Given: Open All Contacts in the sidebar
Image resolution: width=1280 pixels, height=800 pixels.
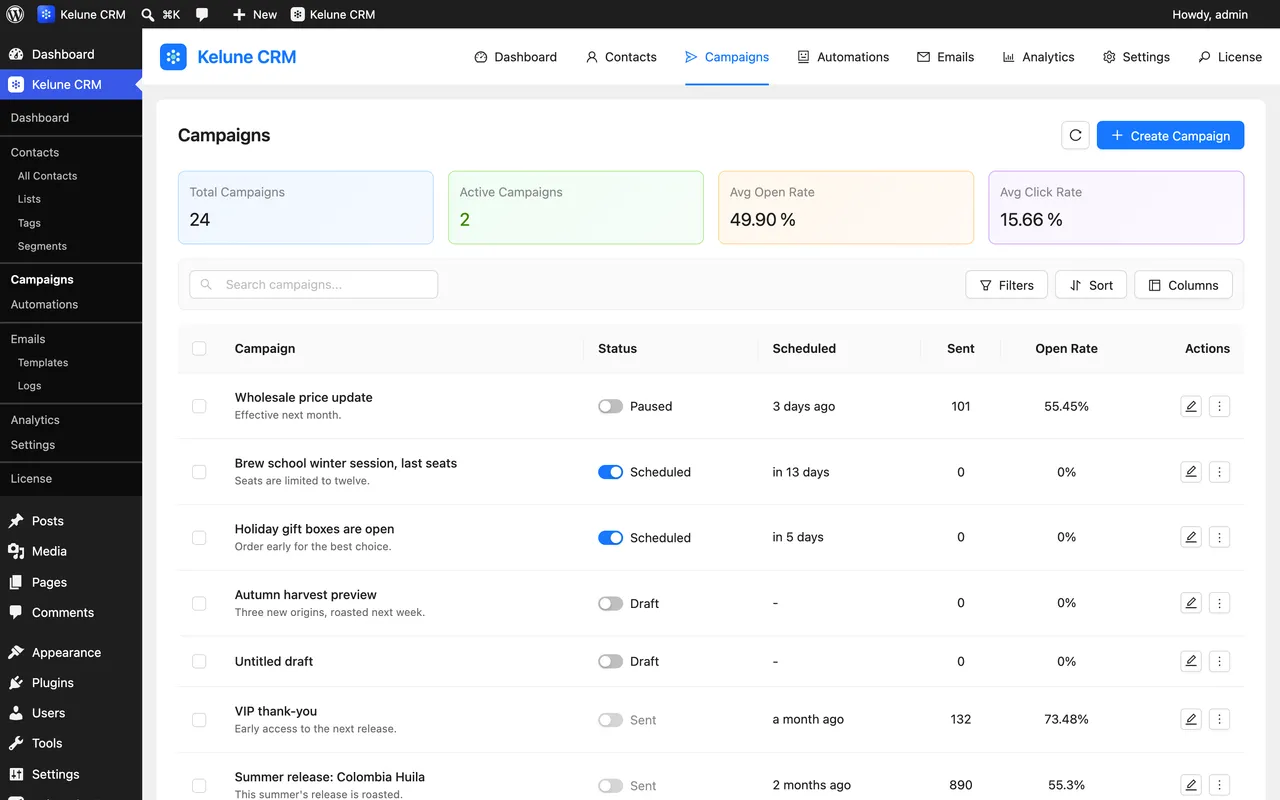Looking at the screenshot, I should 47,176.
